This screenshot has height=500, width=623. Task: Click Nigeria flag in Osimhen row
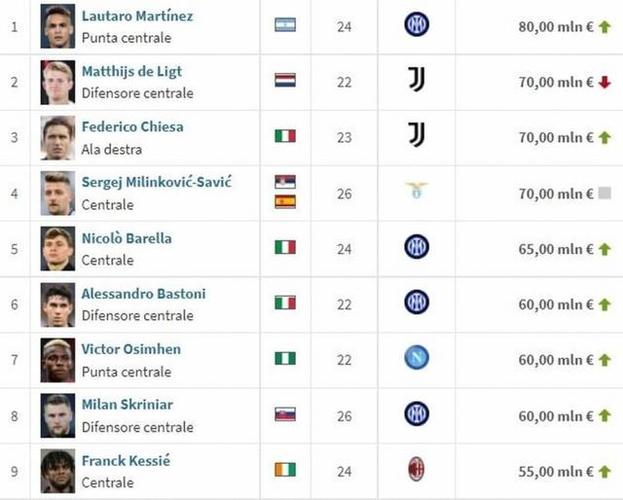285,359
